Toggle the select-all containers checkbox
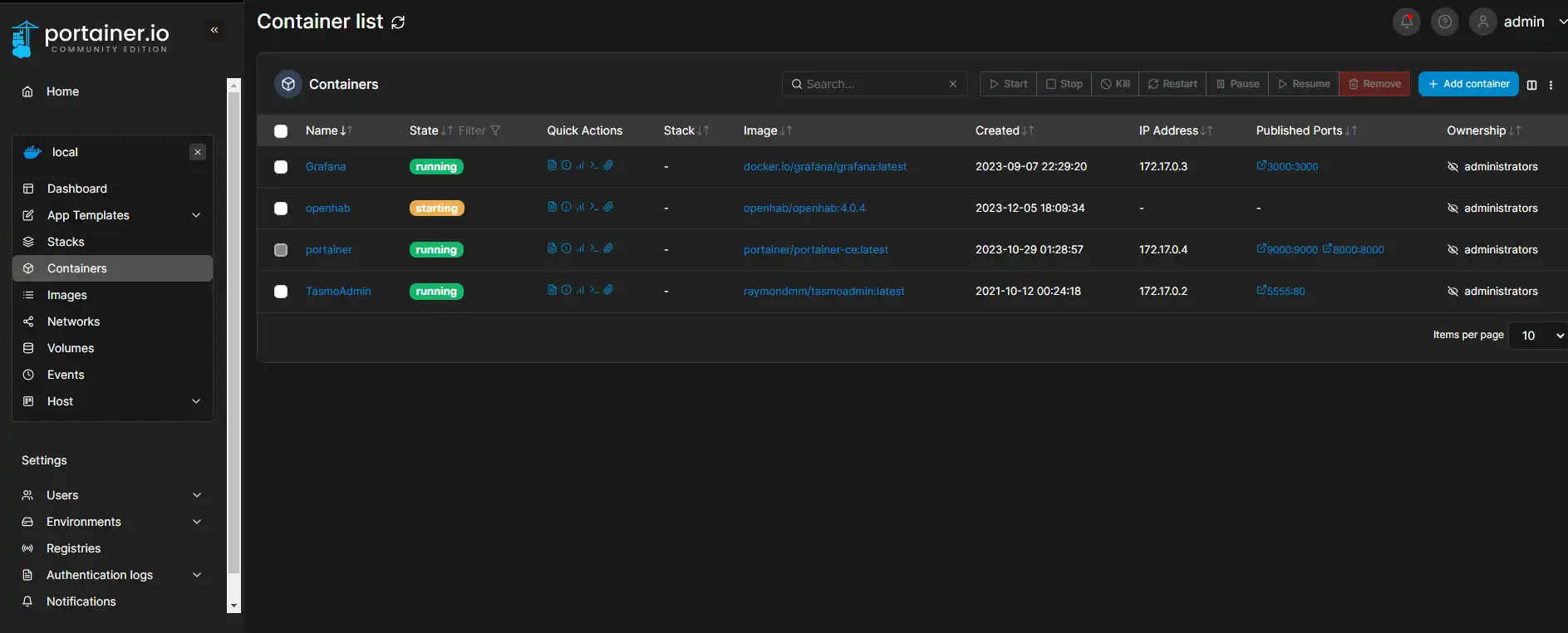Screen dimensions: 1568x633 click(281, 131)
